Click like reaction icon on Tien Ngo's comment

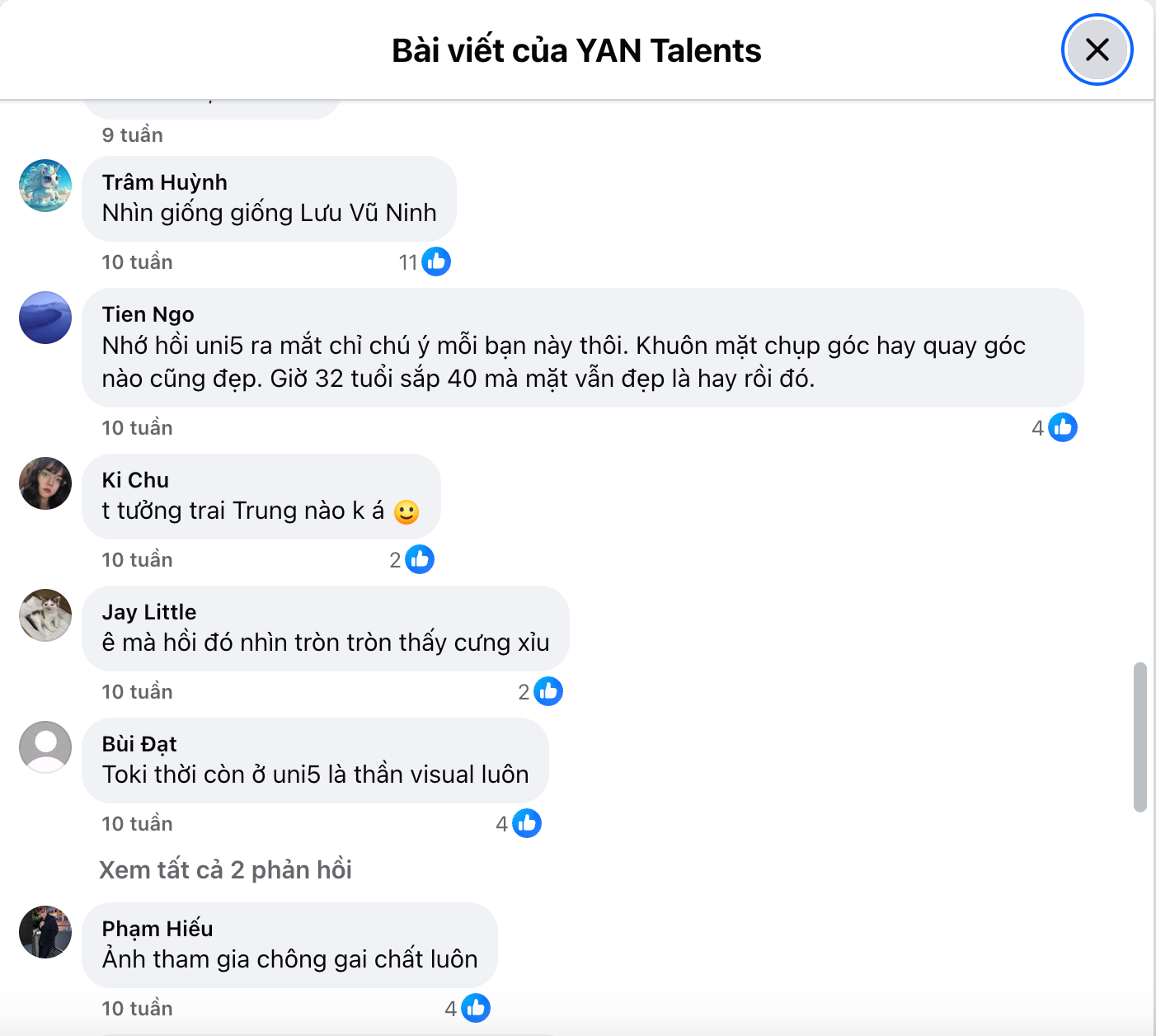coord(1063,427)
